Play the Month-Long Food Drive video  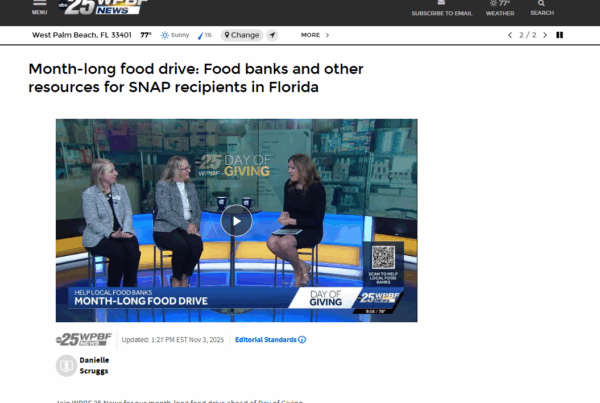click(x=236, y=221)
